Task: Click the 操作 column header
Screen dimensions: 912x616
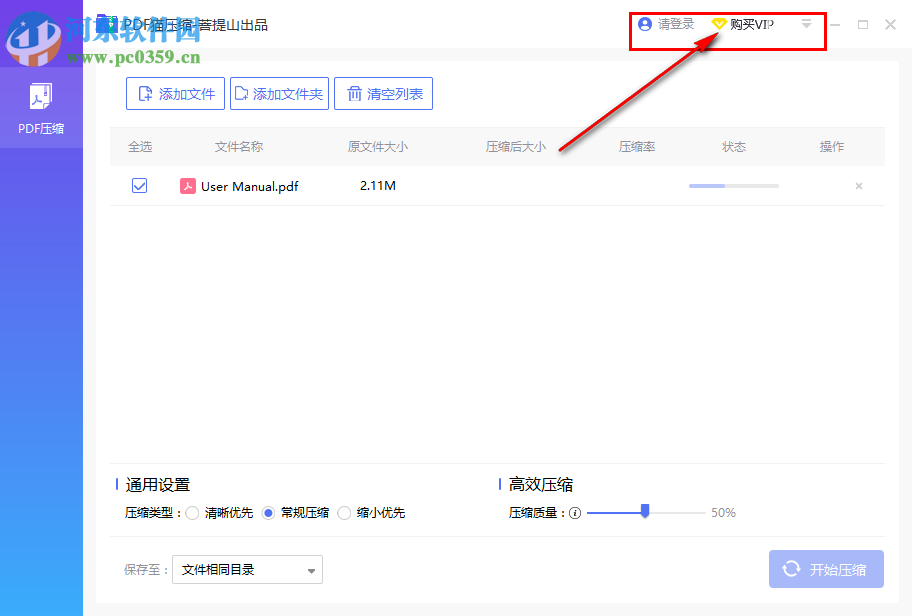Action: [832, 147]
